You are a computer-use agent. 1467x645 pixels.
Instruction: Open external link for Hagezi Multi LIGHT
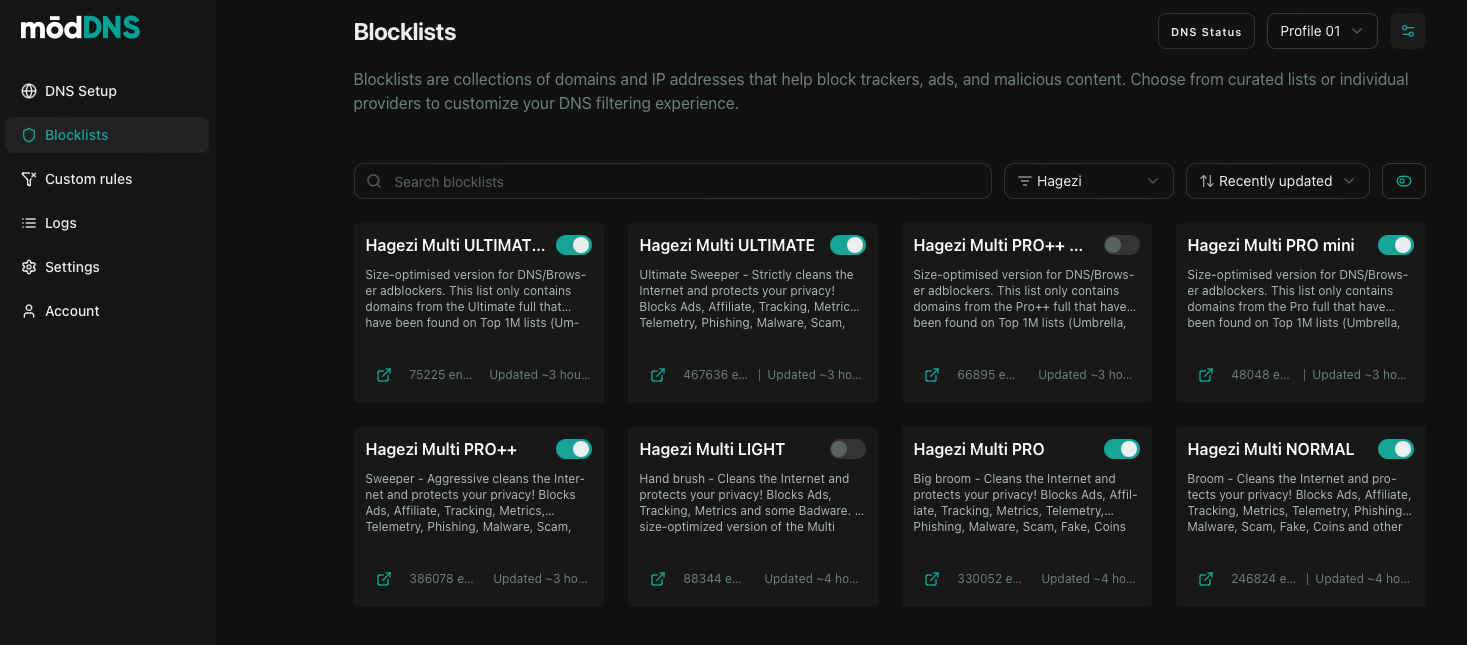[x=658, y=579]
